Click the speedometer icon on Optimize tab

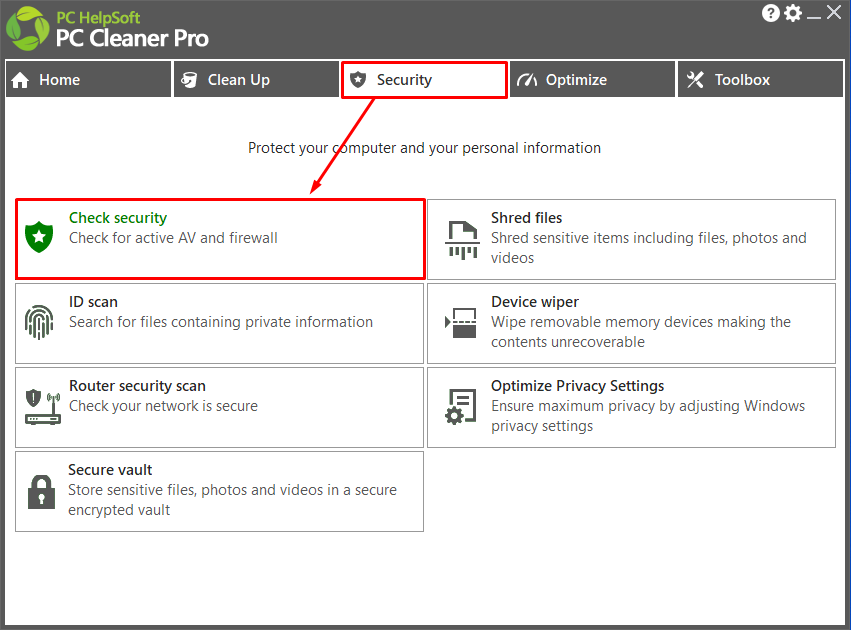tap(526, 80)
